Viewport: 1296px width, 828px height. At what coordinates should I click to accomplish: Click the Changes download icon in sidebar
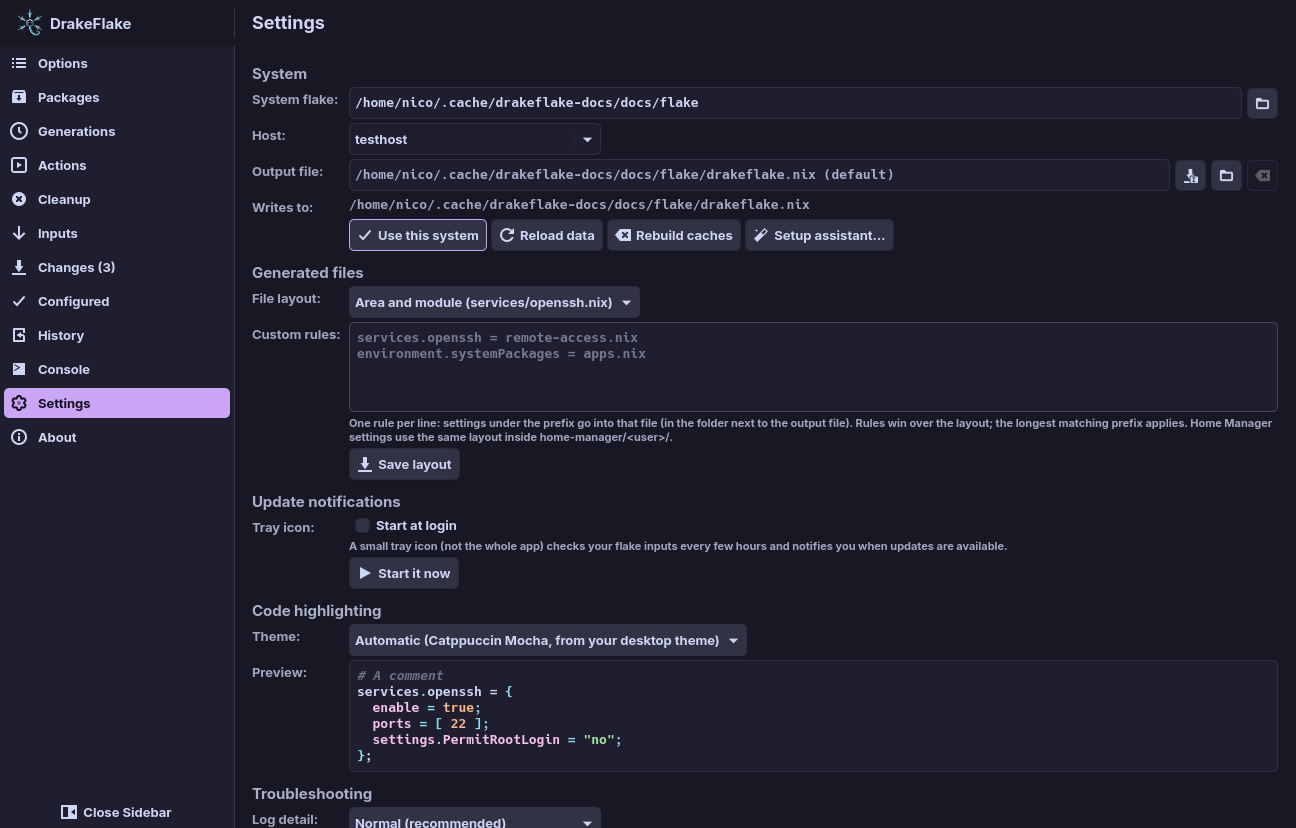[x=19, y=267]
